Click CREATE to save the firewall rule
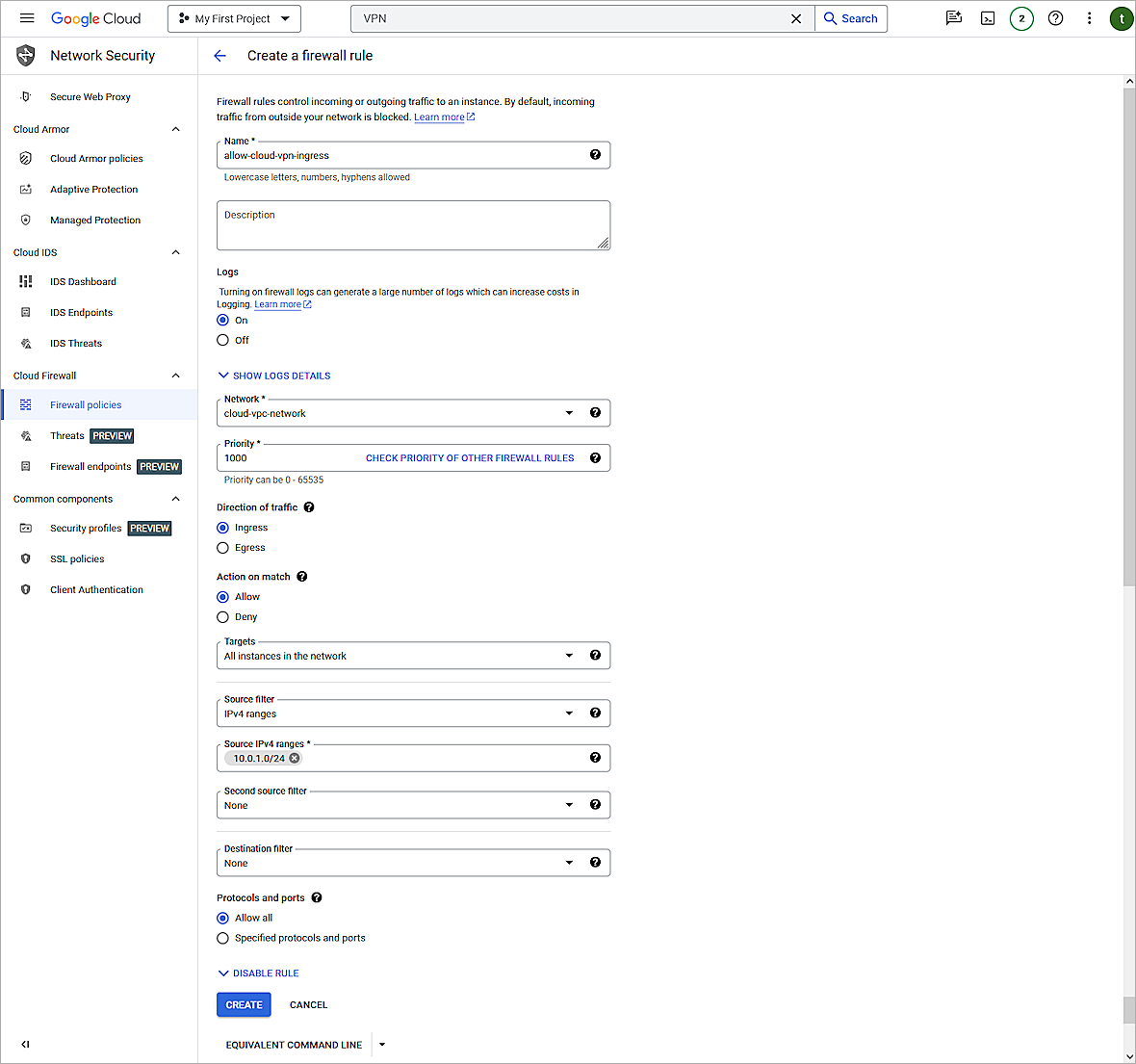Viewport: 1136px width, 1064px height. [244, 1004]
